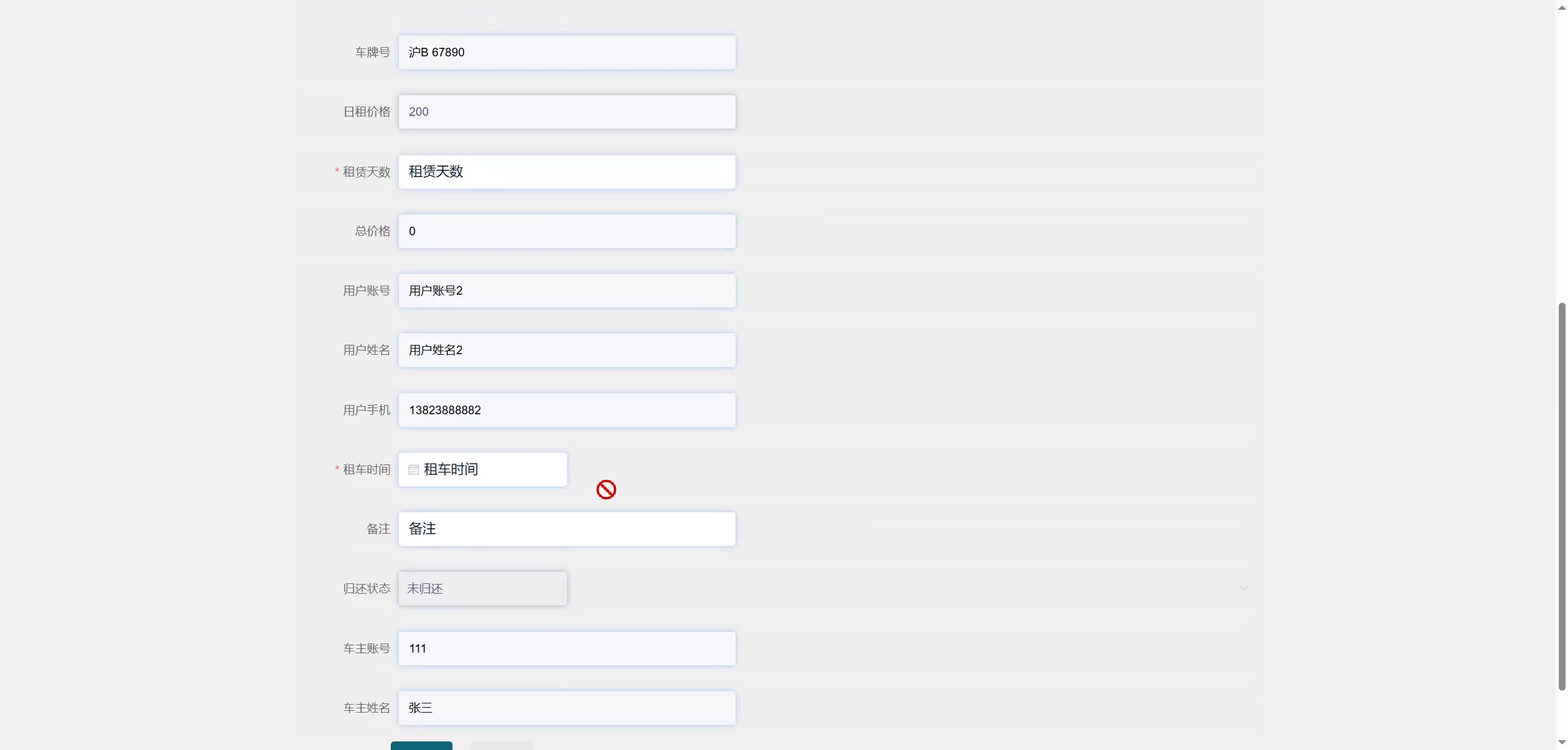Click the calendar icon in 租车时间 field
Image resolution: width=1568 pixels, height=750 pixels.
(x=413, y=469)
